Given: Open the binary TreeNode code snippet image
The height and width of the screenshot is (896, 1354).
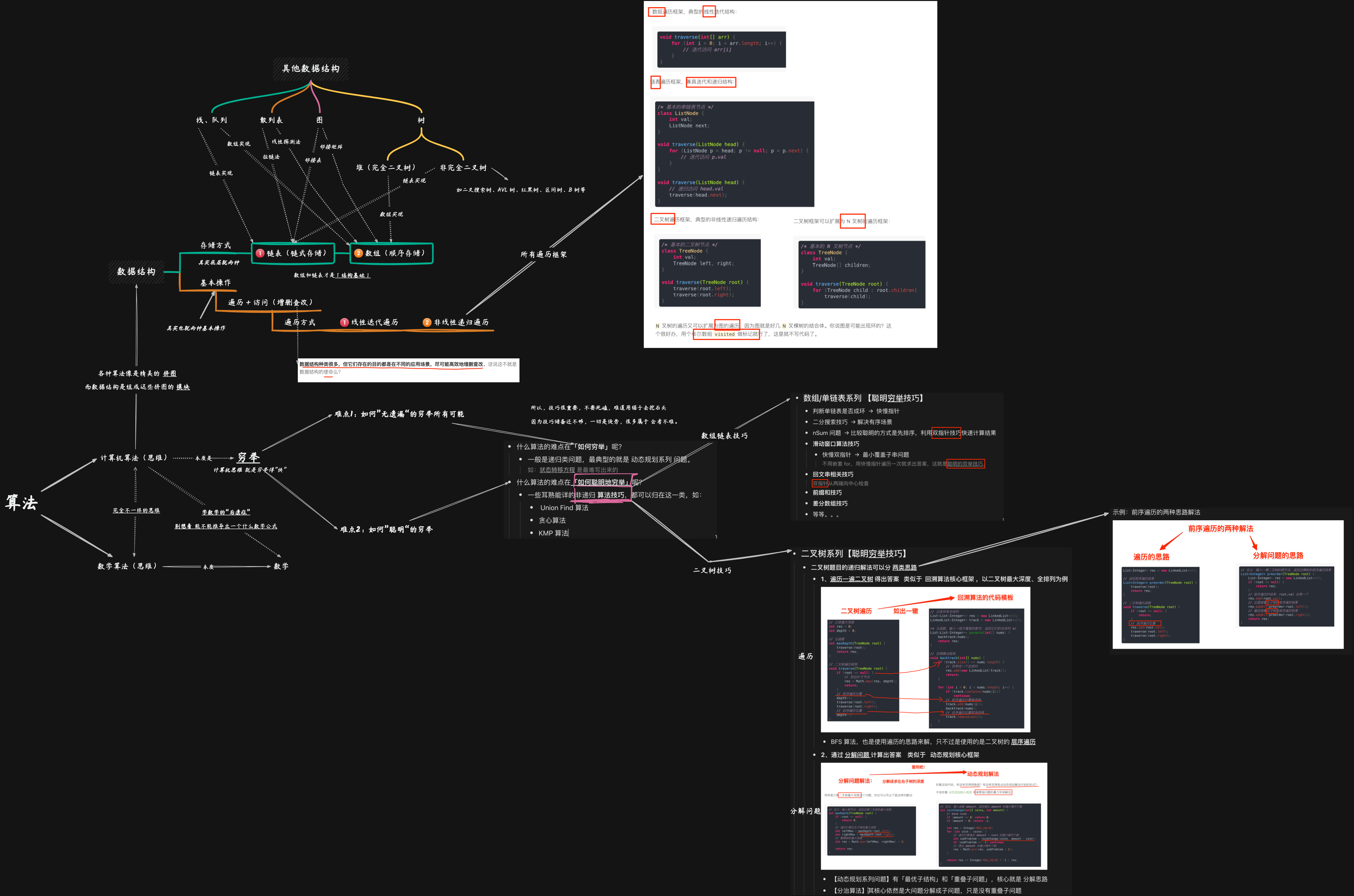Looking at the screenshot, I should [710, 273].
